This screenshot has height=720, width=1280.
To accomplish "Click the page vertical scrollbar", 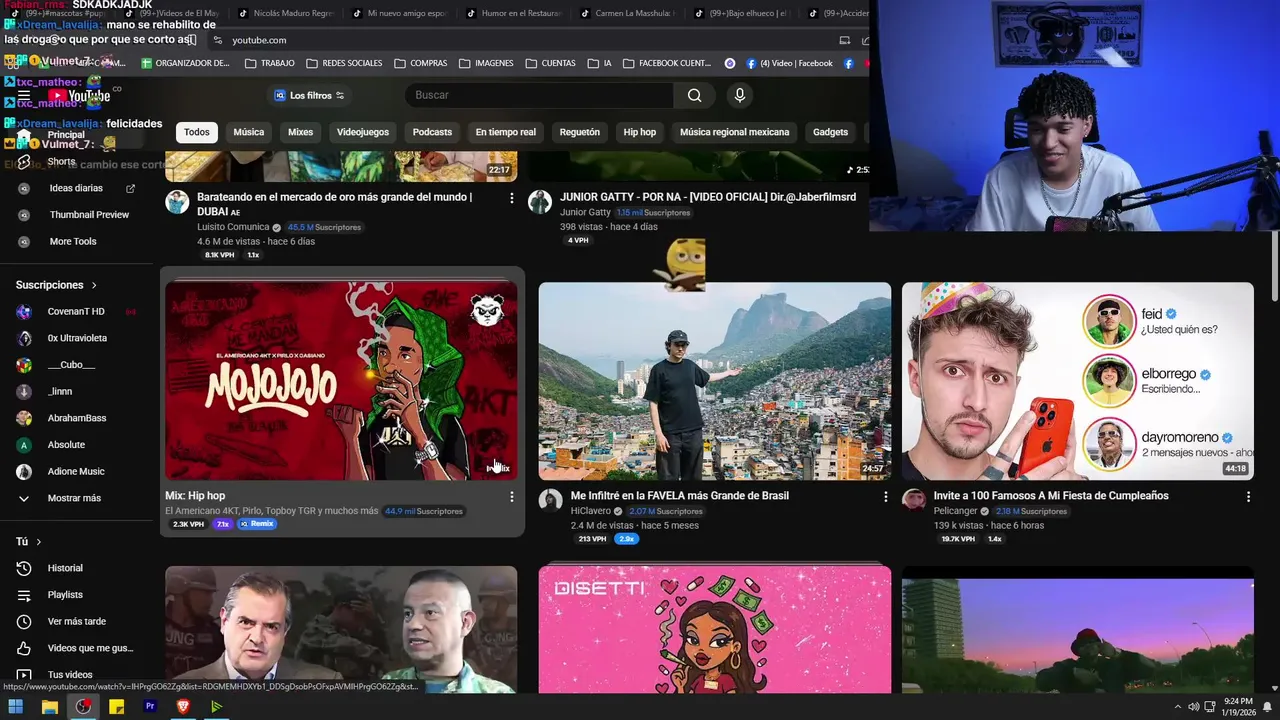I will coord(1274,265).
